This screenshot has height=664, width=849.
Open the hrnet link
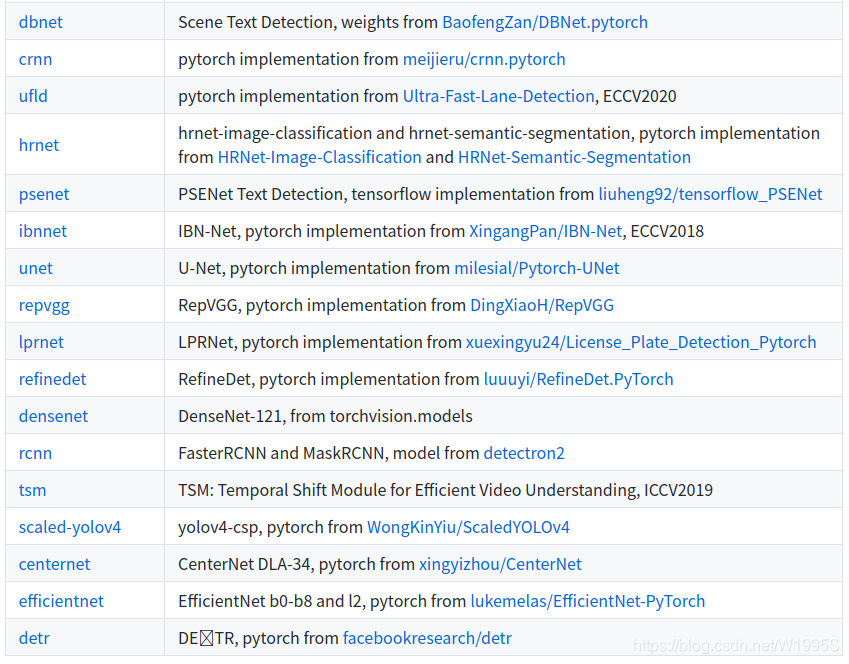tap(38, 145)
